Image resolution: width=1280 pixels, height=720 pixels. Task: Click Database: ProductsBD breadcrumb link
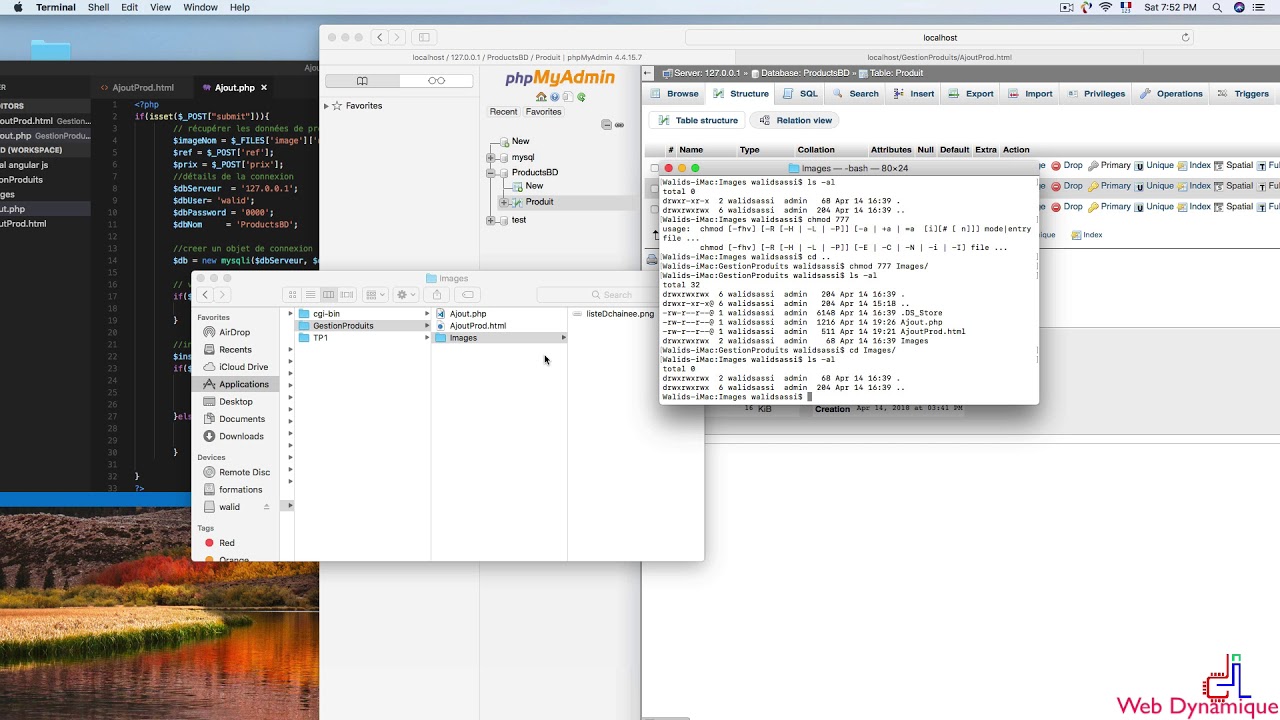coord(806,73)
